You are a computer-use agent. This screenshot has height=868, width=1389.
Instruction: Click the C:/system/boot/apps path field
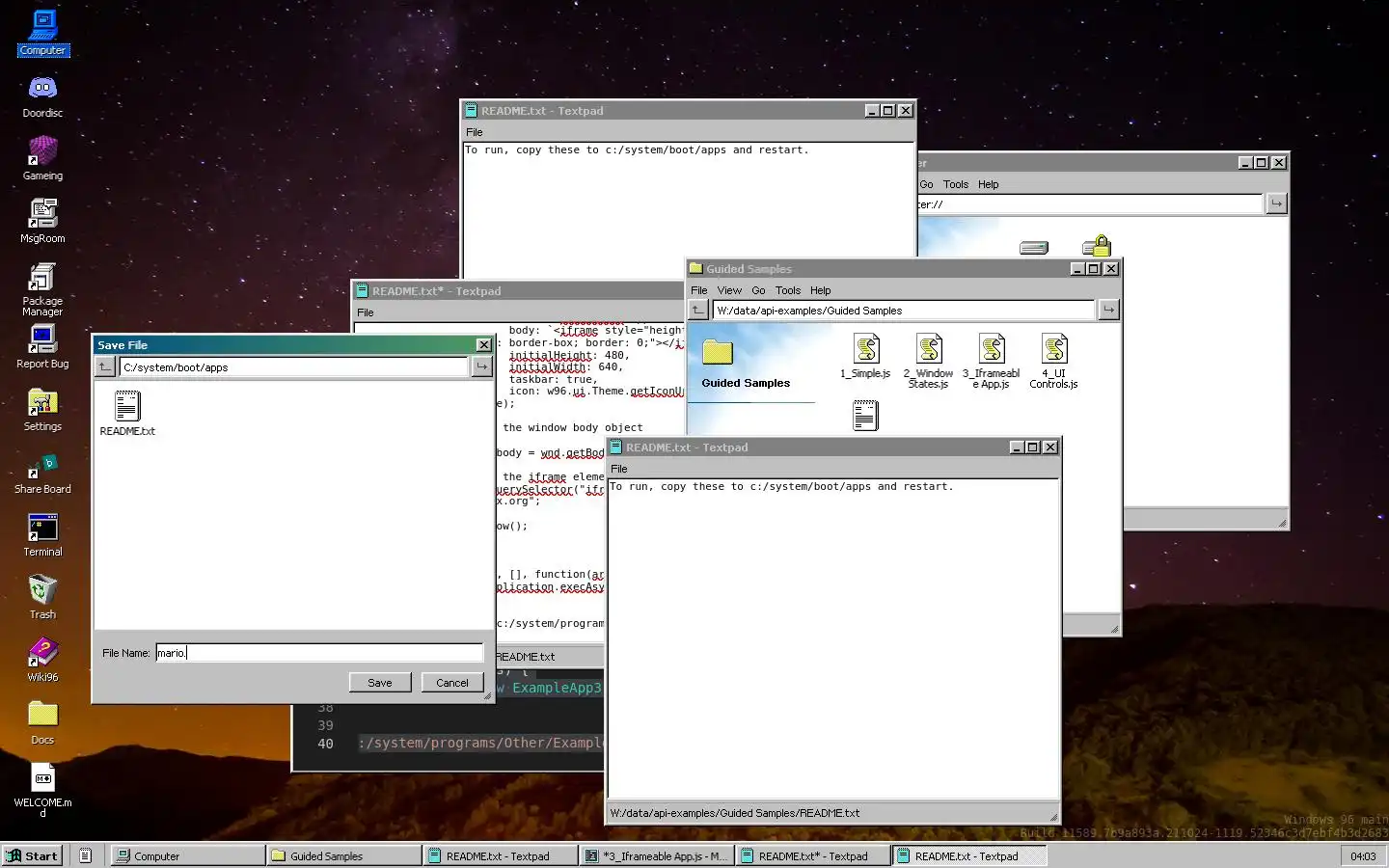pyautogui.click(x=293, y=367)
